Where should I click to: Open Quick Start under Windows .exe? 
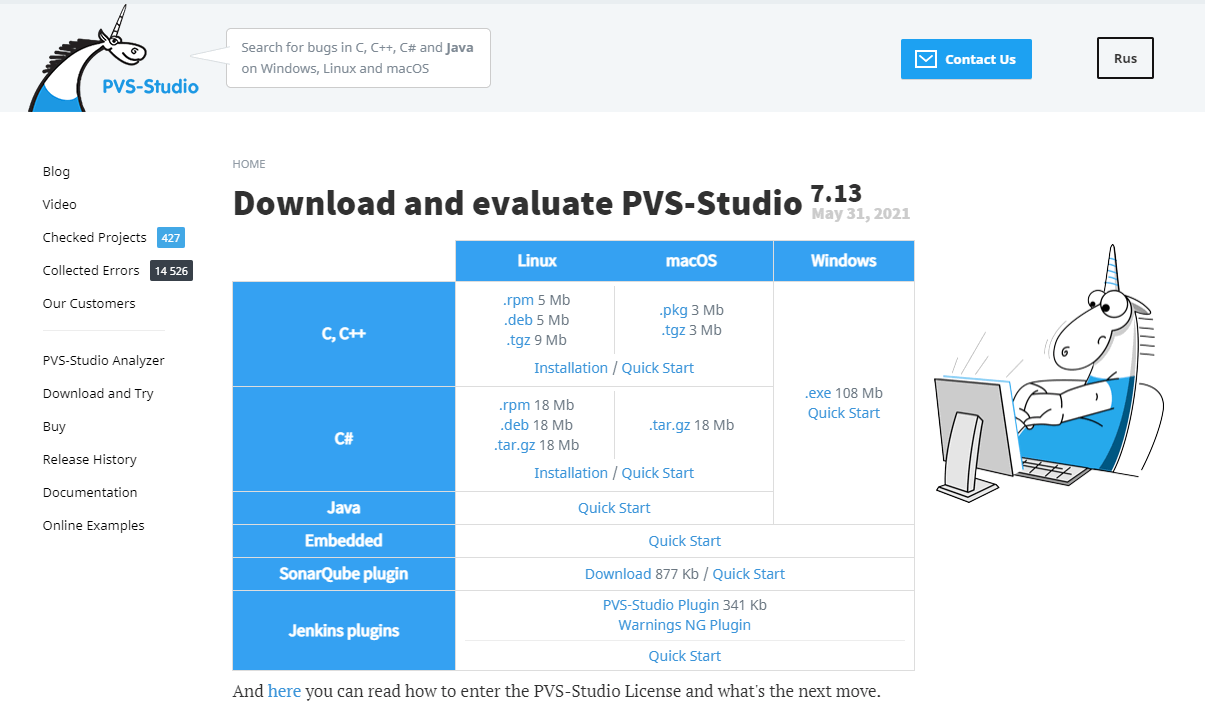click(x=844, y=413)
